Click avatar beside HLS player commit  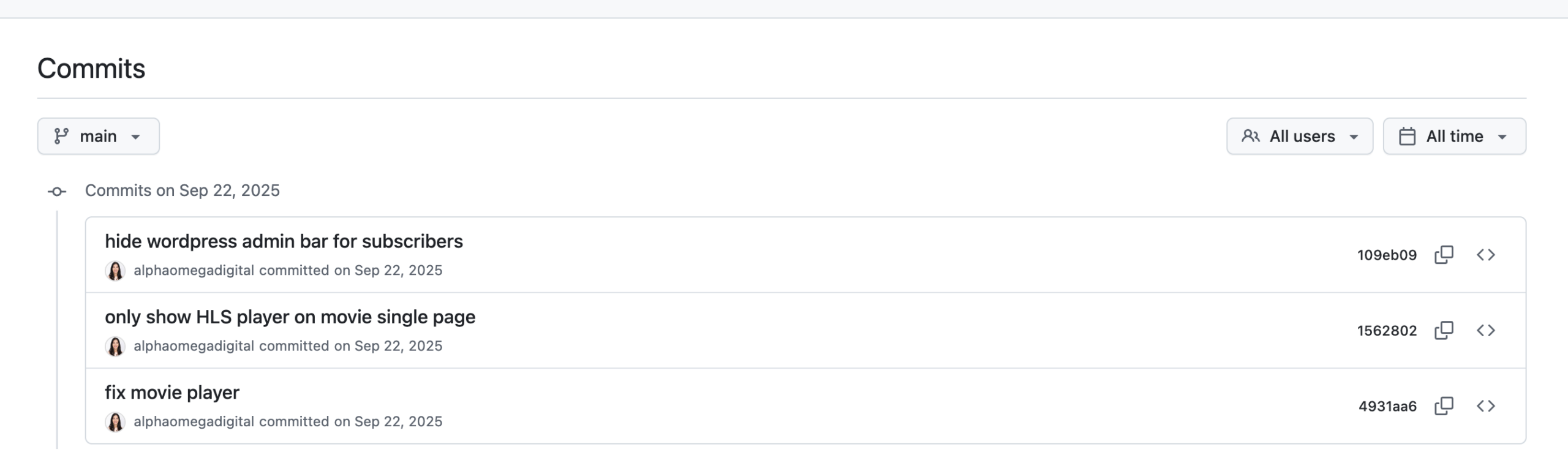[115, 347]
